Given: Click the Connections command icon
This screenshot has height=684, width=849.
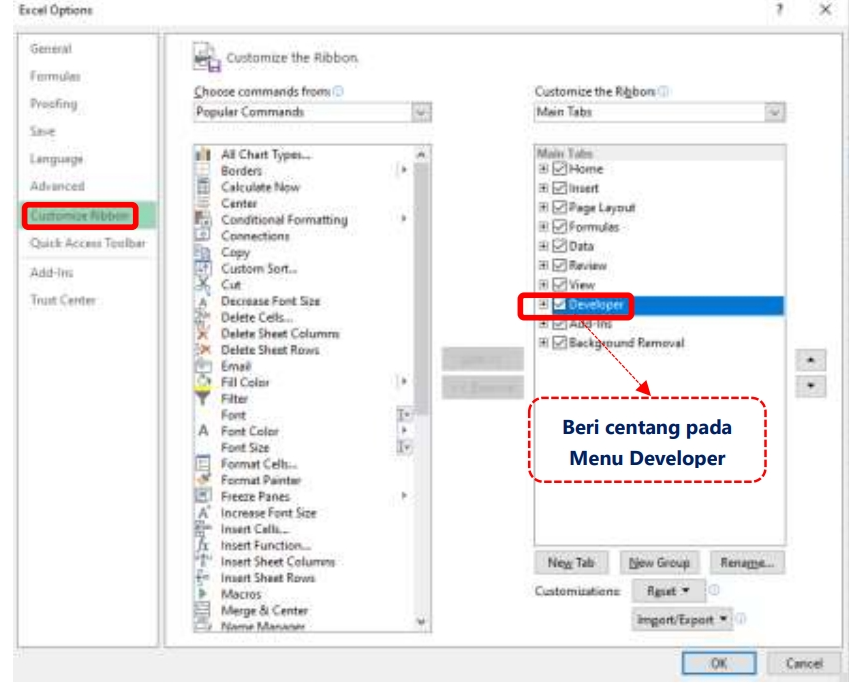Looking at the screenshot, I should (203, 236).
